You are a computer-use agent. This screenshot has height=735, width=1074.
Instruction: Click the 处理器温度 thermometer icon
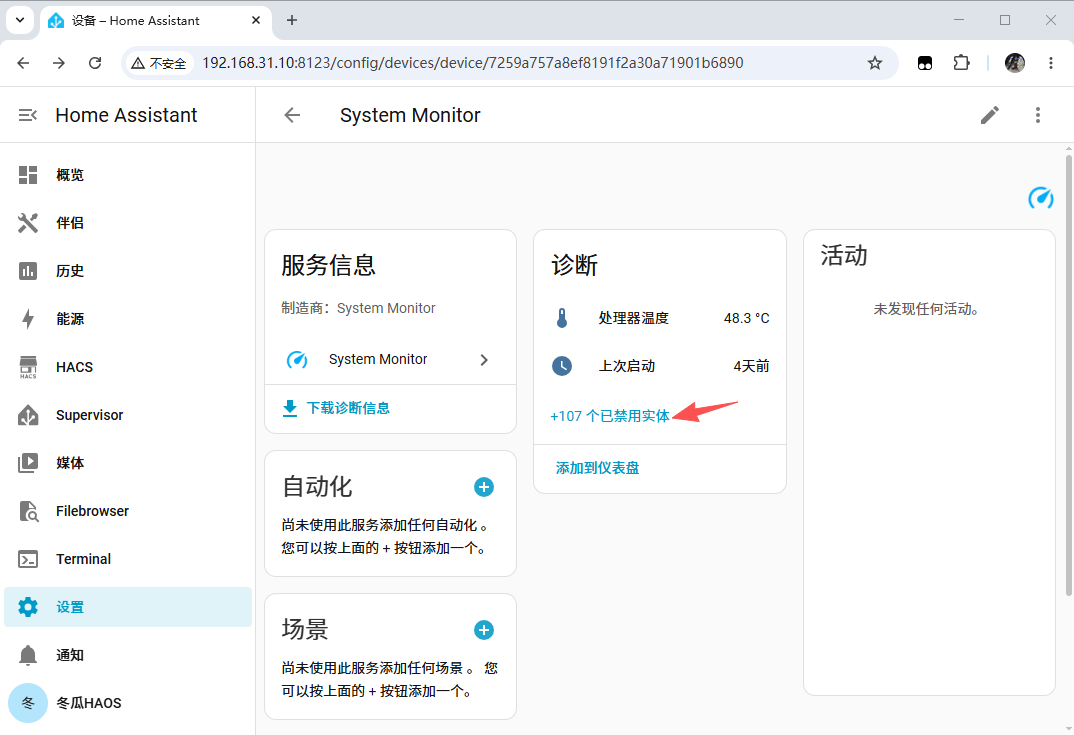tap(562, 318)
